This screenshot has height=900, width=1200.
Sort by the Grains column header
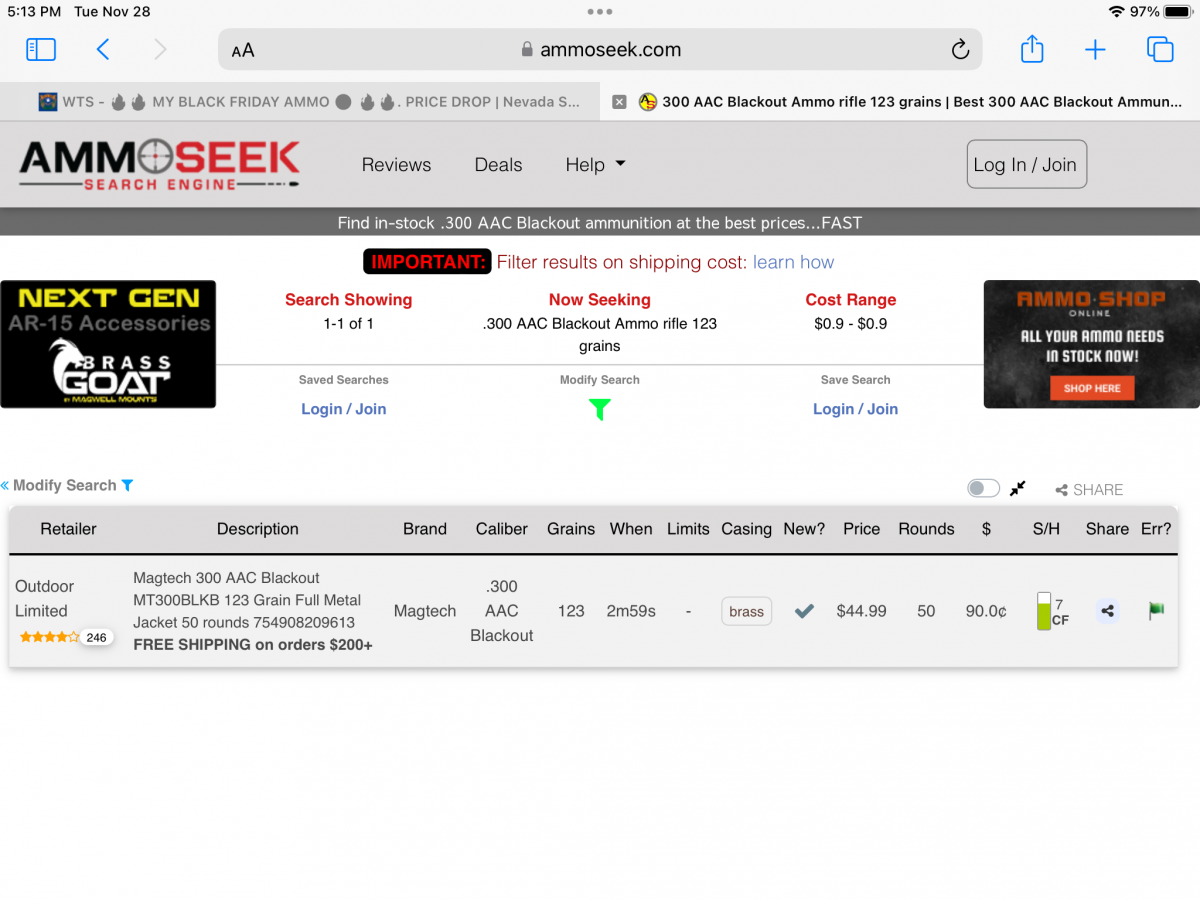[x=571, y=529]
